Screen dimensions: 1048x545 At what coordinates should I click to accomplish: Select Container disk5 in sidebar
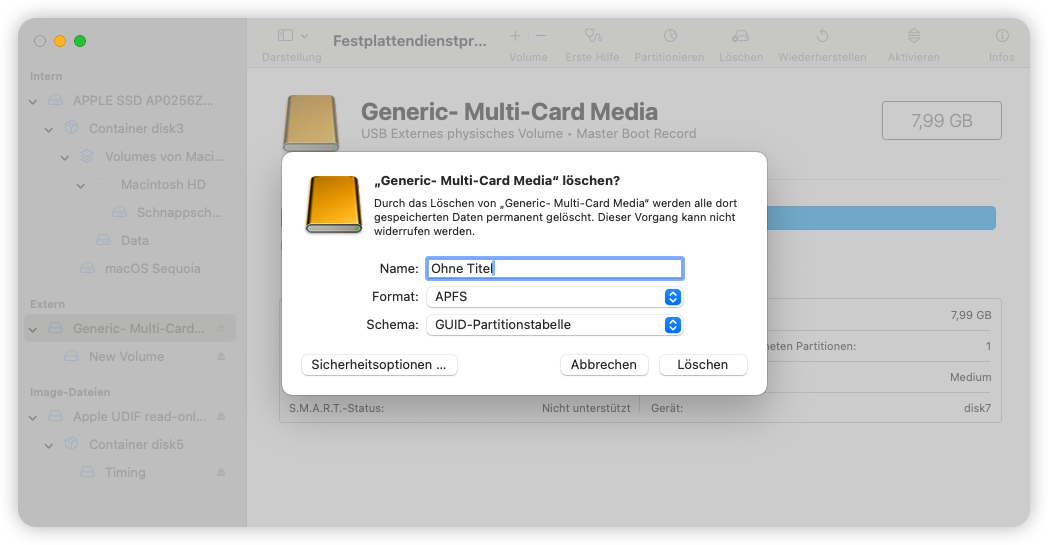click(136, 444)
